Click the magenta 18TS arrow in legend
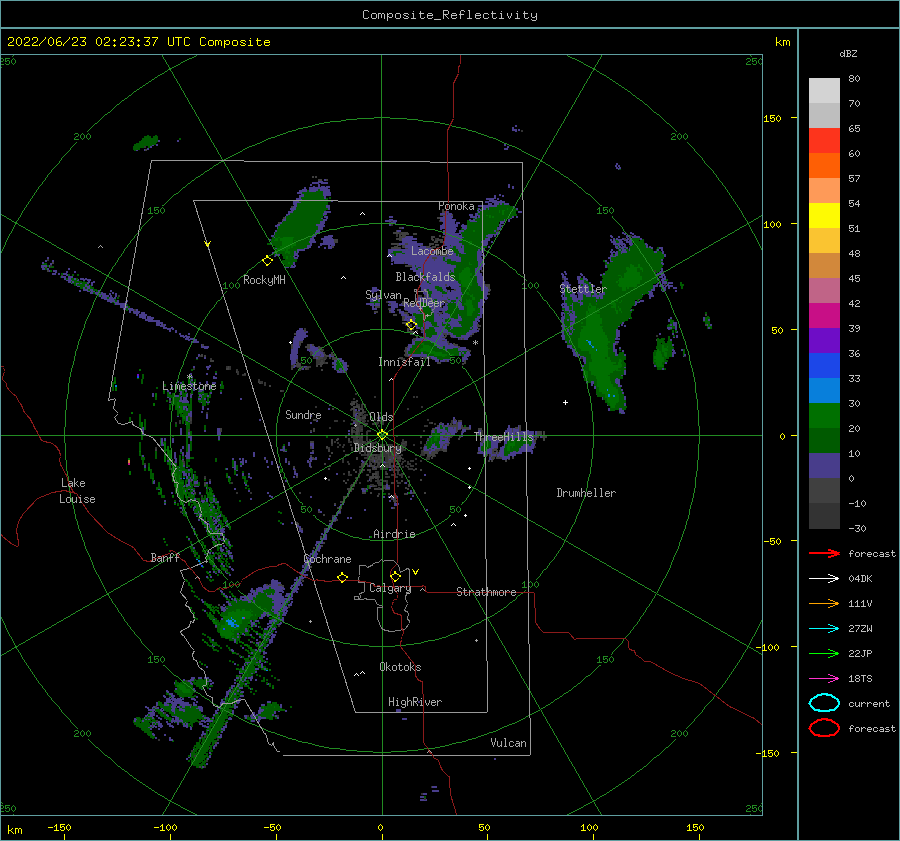Screen dimensions: 900x841 coord(824,678)
